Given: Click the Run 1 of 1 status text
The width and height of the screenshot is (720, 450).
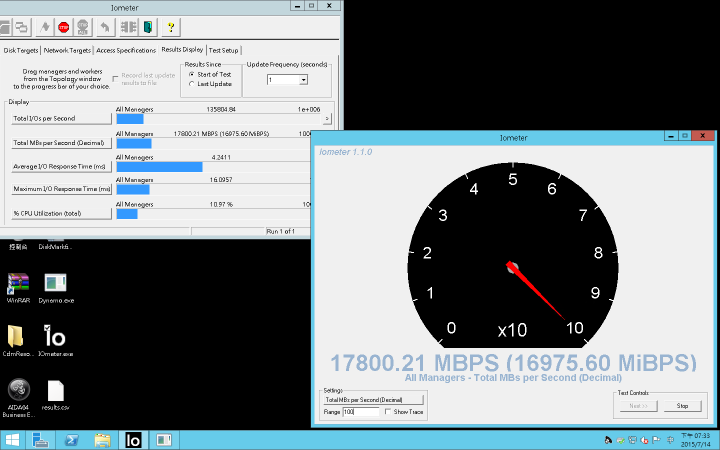Looking at the screenshot, I should click(x=280, y=231).
